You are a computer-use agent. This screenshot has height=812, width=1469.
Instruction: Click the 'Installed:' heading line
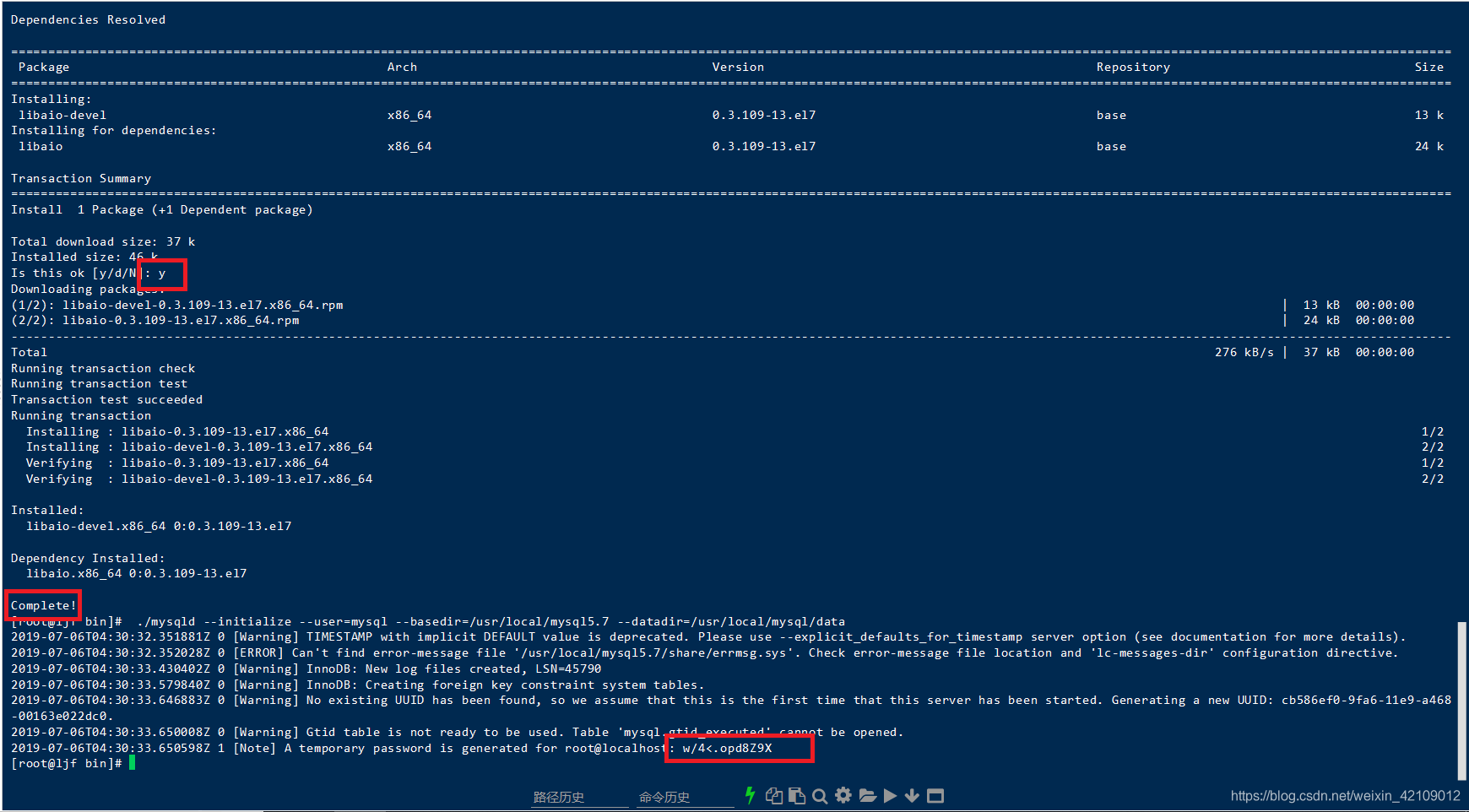coord(47,510)
